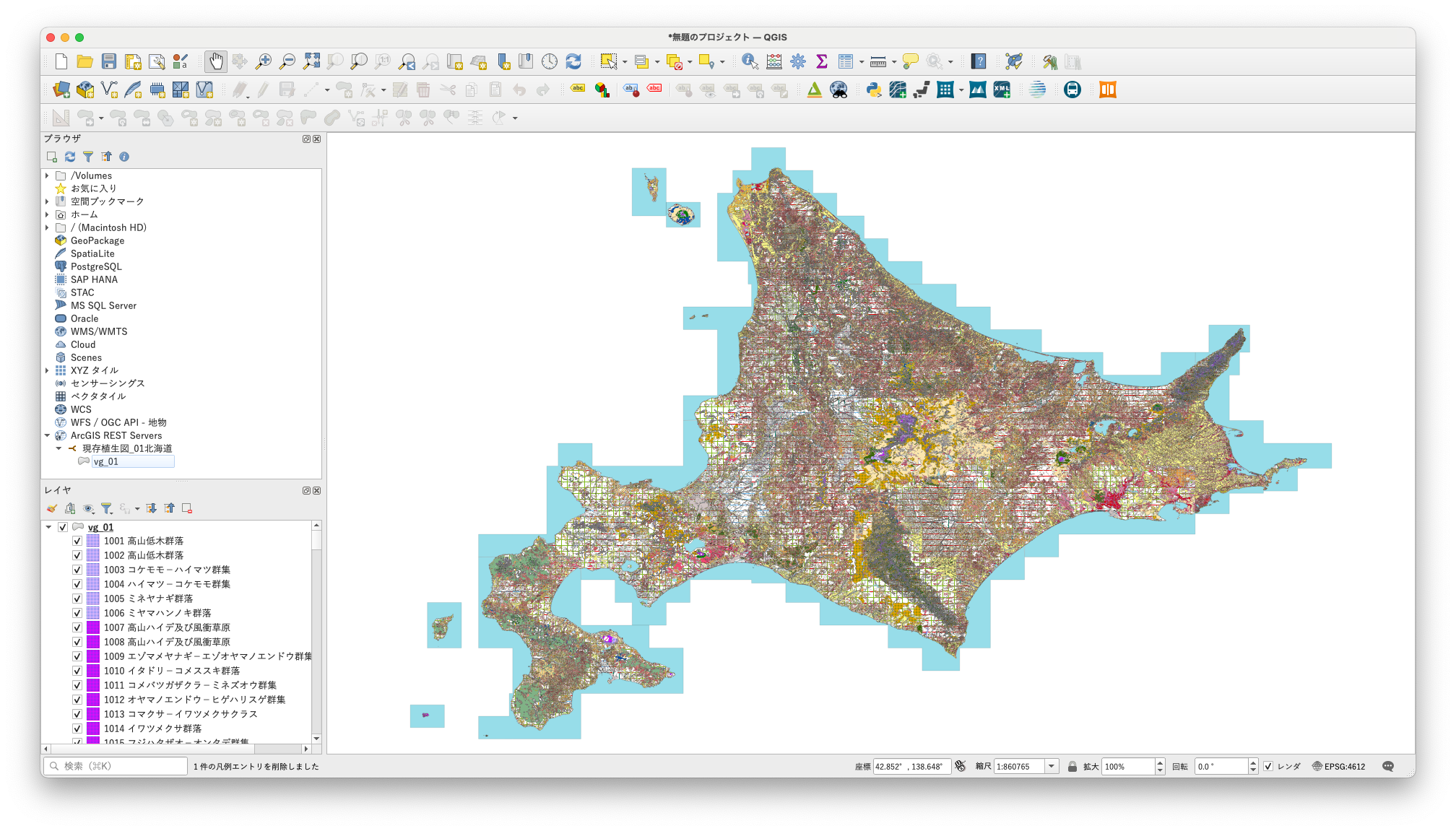This screenshot has height=831, width=1456.
Task: Expand the XYZ タイル tree node
Action: pyautogui.click(x=47, y=370)
